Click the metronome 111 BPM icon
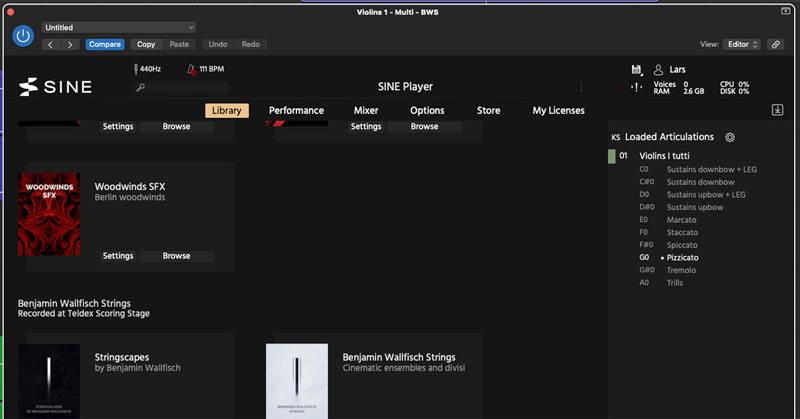The width and height of the screenshot is (800, 419). pos(191,70)
